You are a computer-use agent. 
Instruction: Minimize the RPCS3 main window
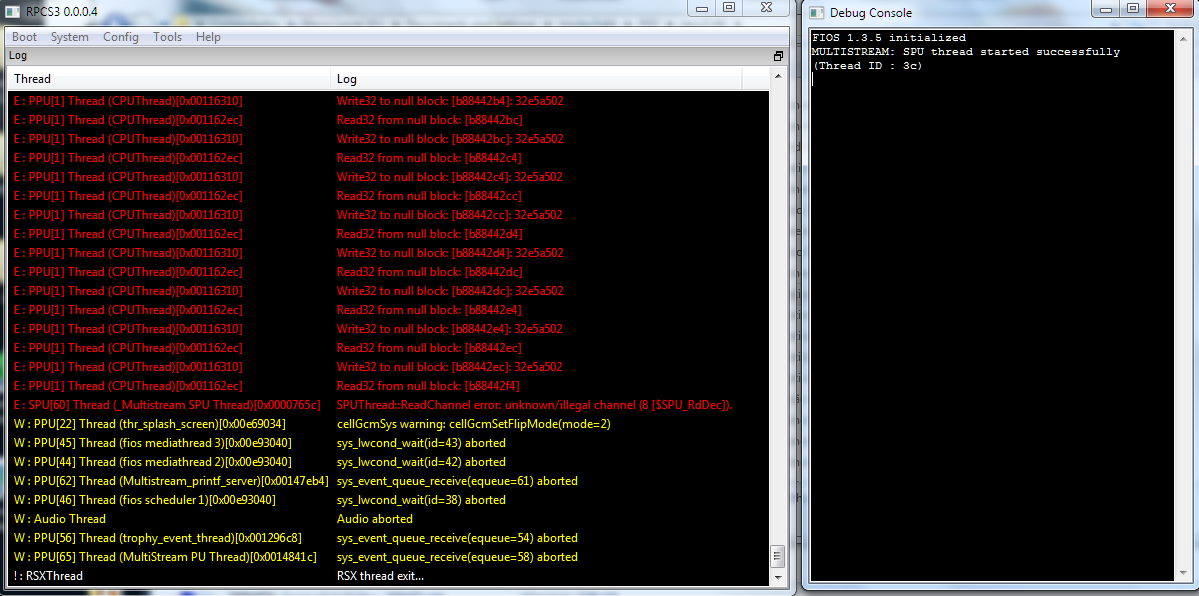pyautogui.click(x=702, y=8)
